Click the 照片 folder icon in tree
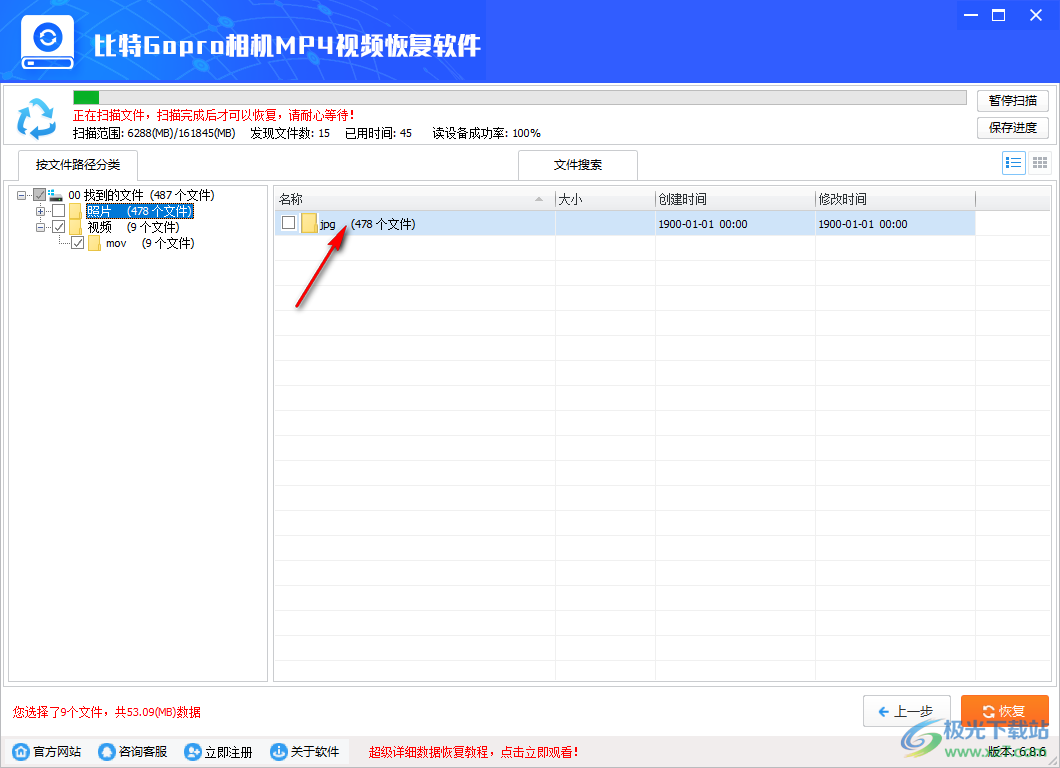 tap(76, 212)
